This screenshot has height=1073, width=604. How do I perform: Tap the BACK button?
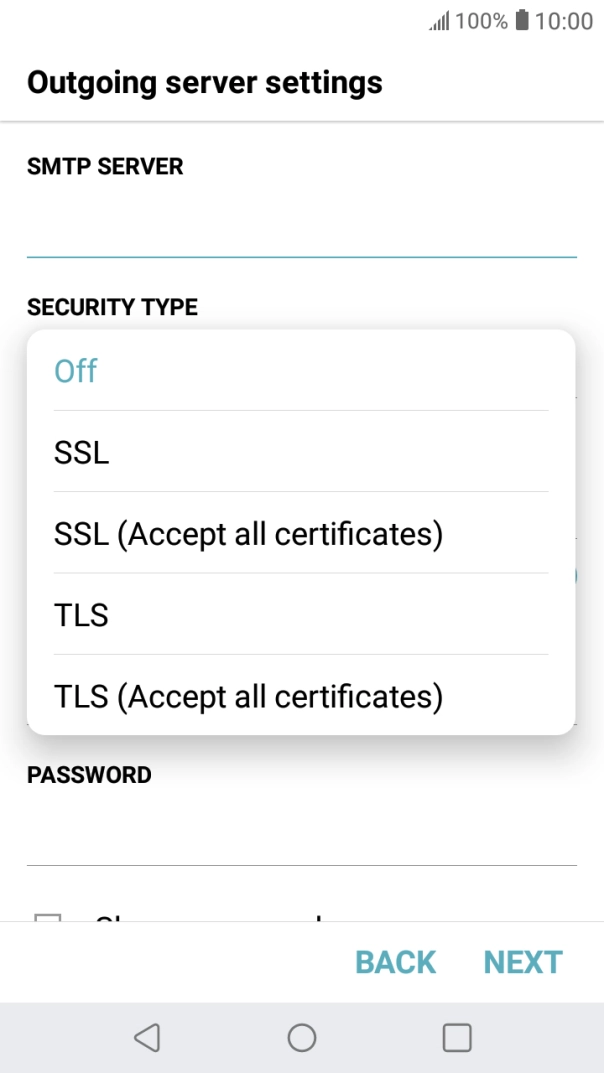click(x=394, y=962)
